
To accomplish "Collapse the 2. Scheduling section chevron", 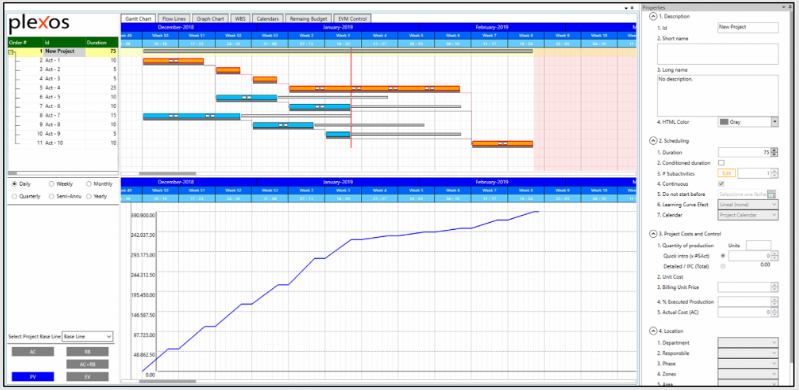I will coord(653,141).
